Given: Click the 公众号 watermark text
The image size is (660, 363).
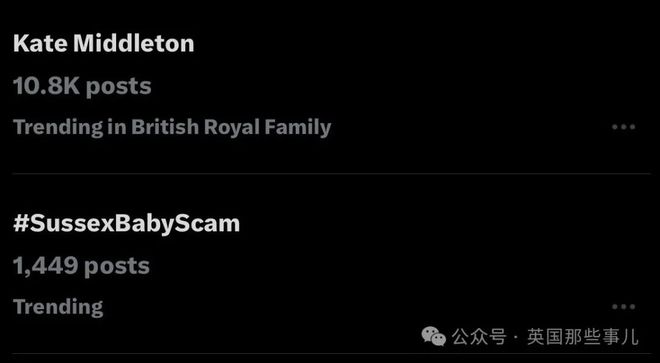Looking at the screenshot, I should coord(479,336).
